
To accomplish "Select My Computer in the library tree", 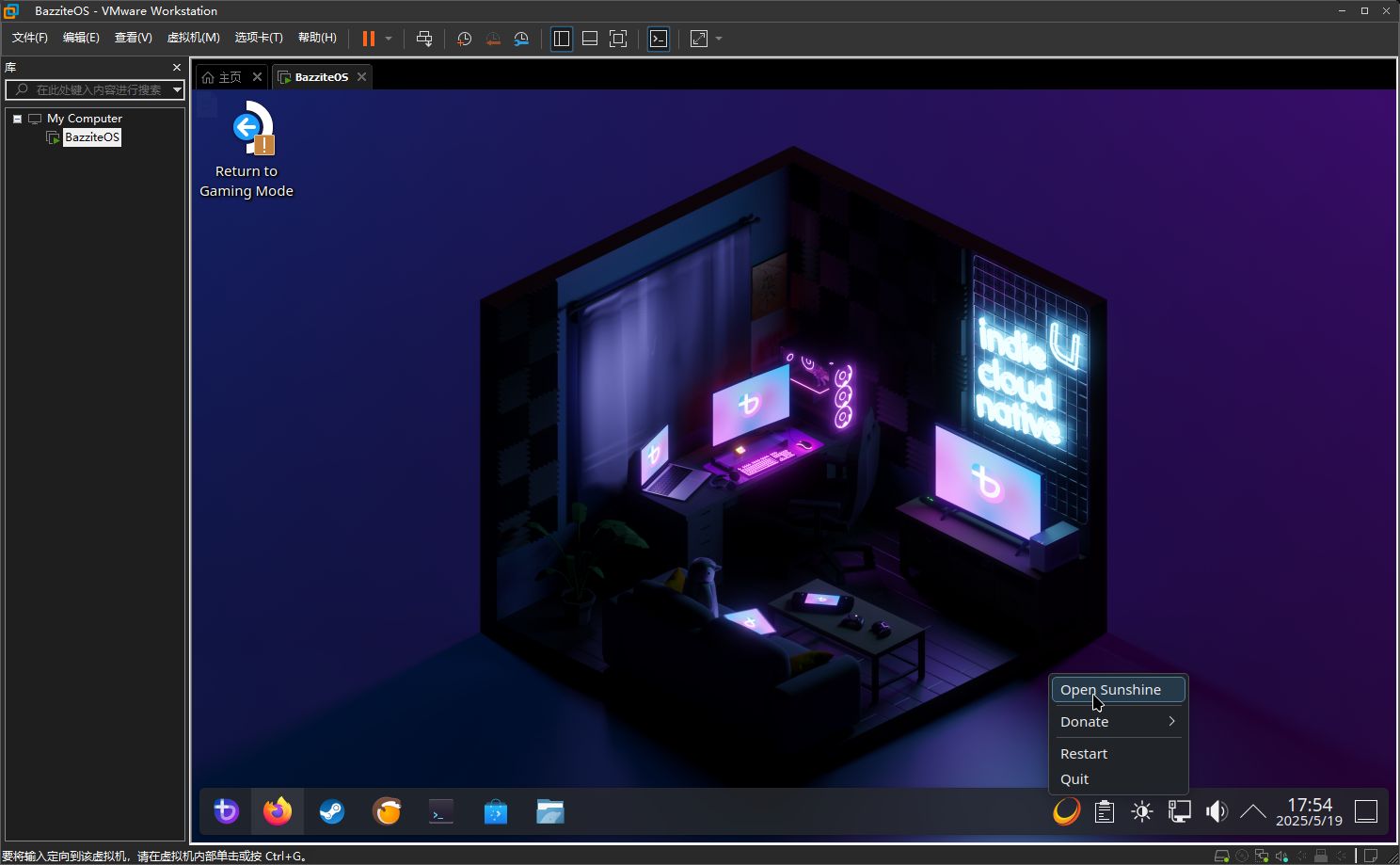I will (x=85, y=119).
